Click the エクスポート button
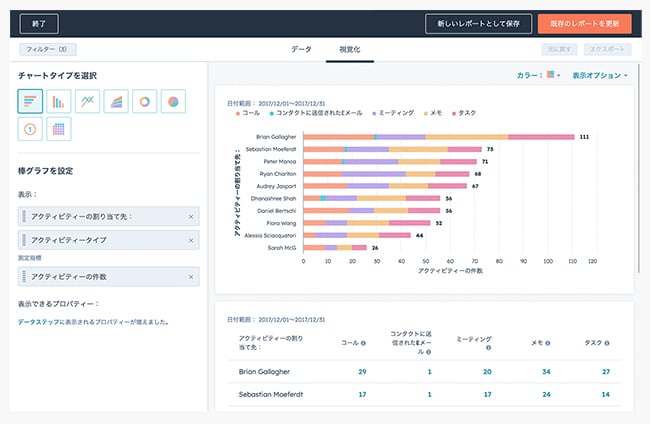 click(607, 49)
